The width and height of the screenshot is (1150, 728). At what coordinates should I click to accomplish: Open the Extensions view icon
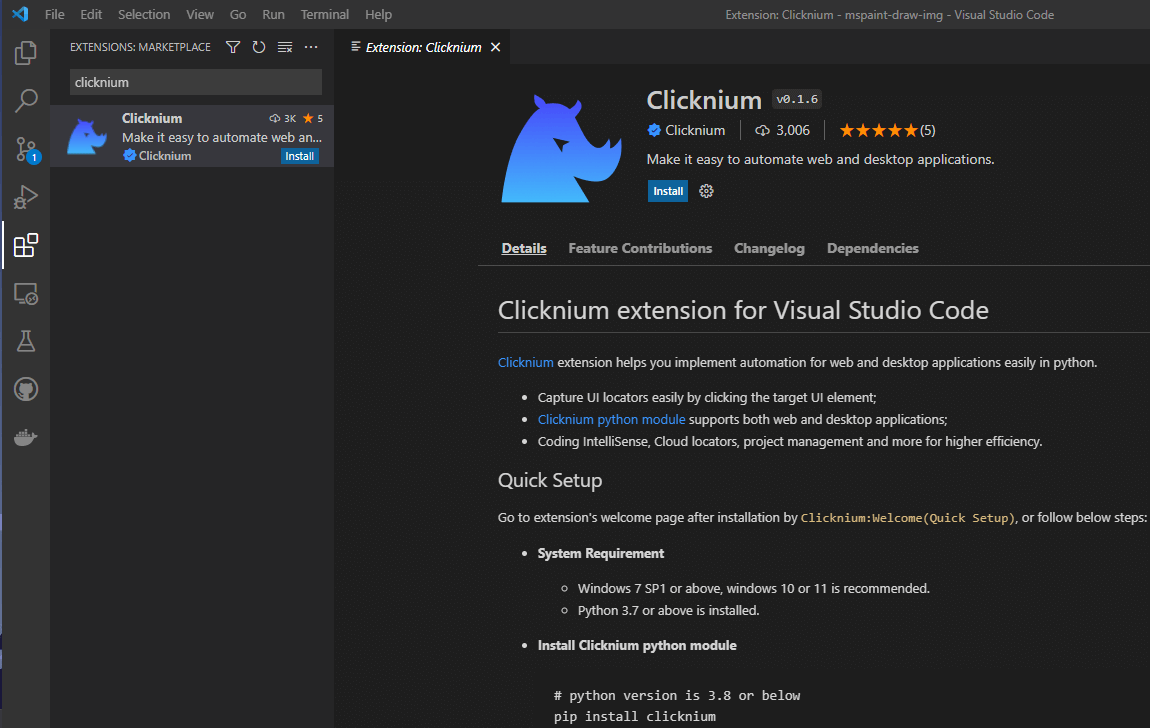tap(26, 245)
